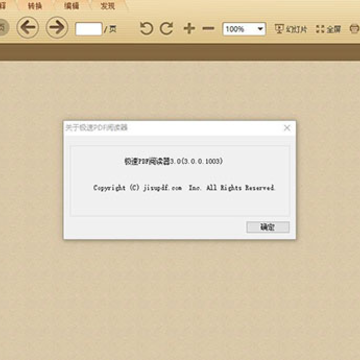Switch to the 编辑 tab
The image size is (360, 360).
71,6
